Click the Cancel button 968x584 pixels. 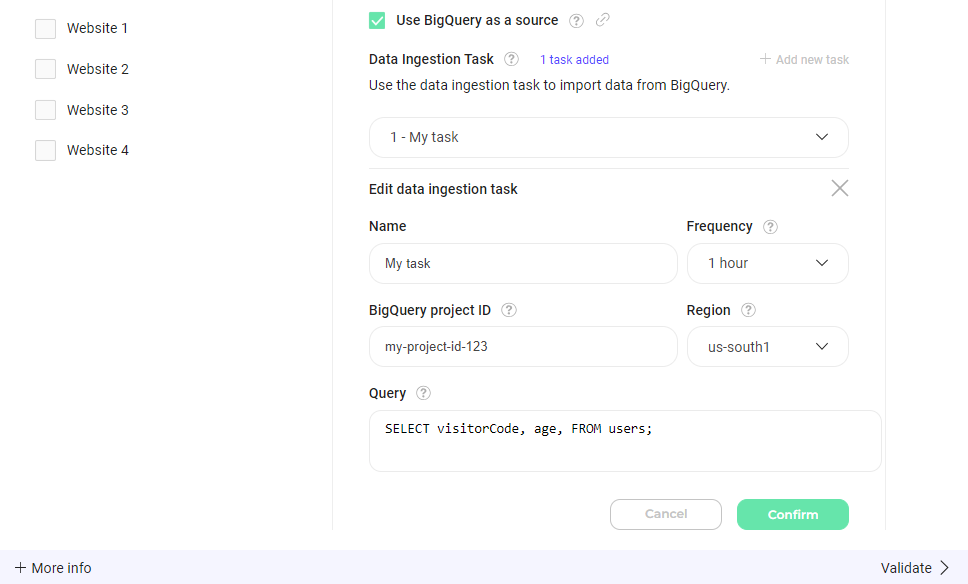click(665, 514)
